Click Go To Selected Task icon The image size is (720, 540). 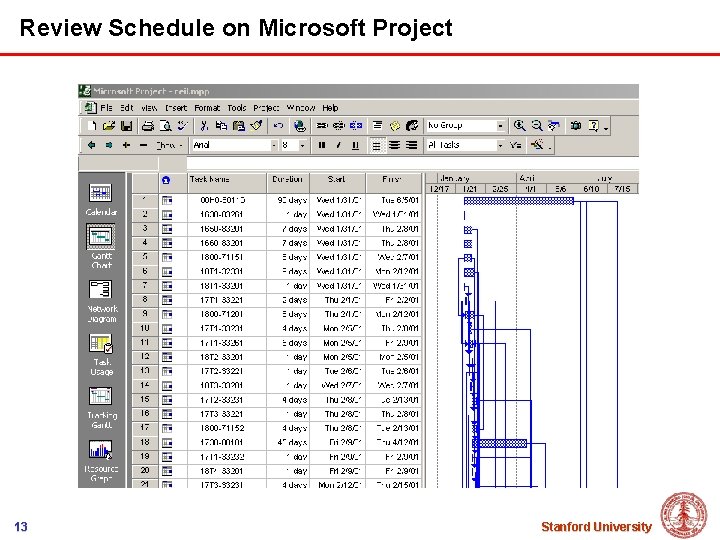(554, 125)
